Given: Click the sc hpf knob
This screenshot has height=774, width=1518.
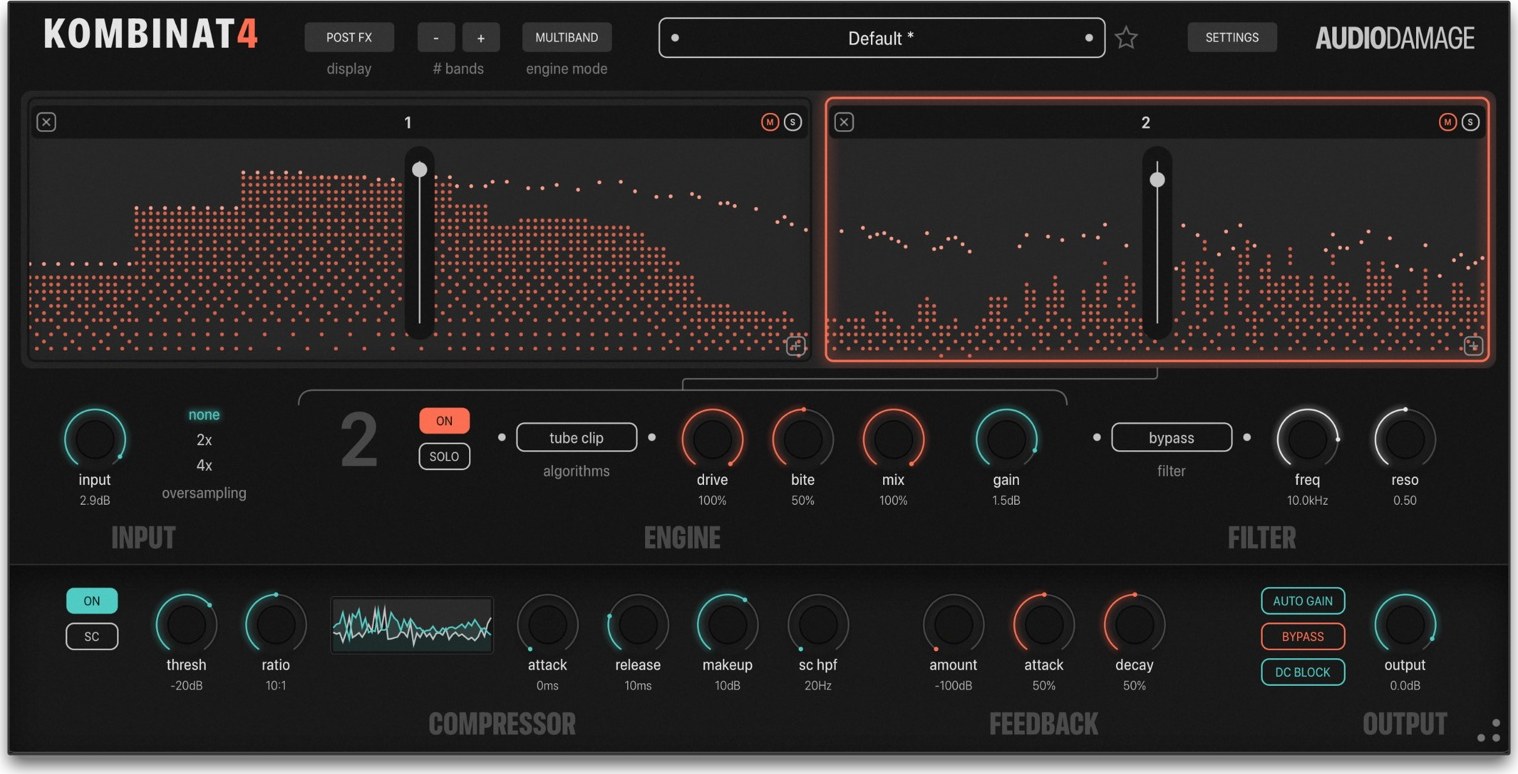Looking at the screenshot, I should [818, 624].
